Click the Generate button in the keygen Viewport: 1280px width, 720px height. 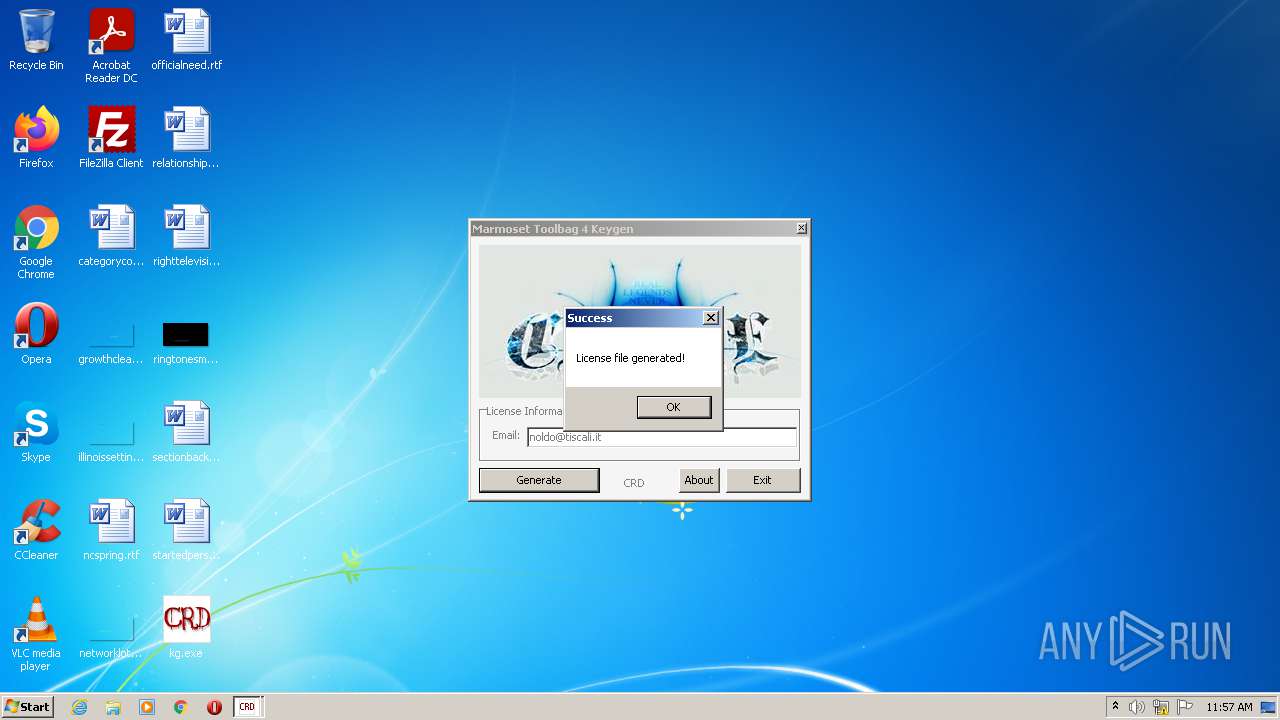click(x=539, y=480)
